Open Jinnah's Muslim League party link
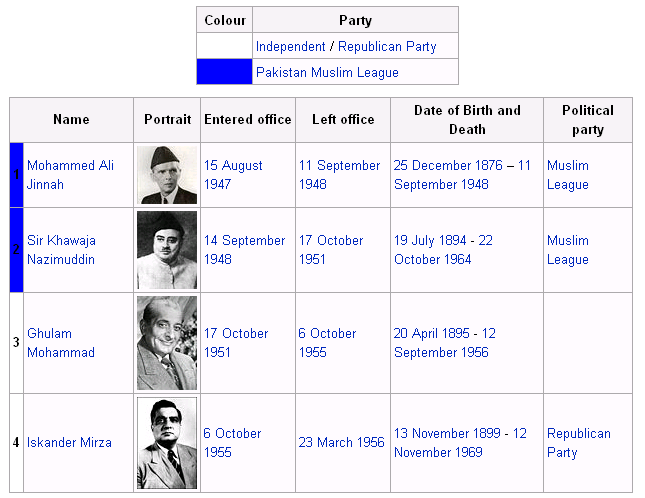This screenshot has width=645, height=498. click(x=568, y=175)
